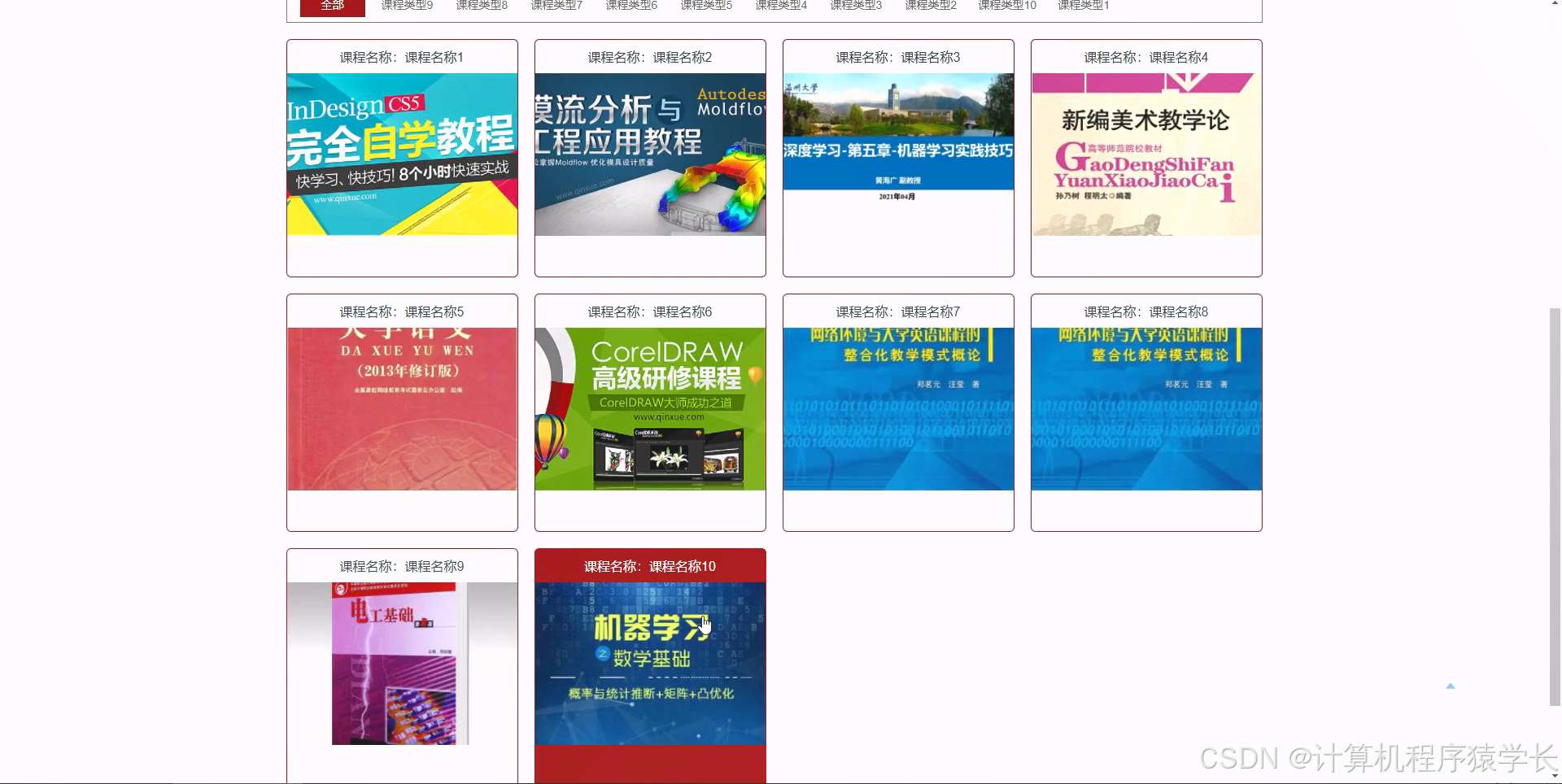Screen dimensions: 1562x784
Task: Click the scroll-to-top arrow icon
Action: tap(1451, 686)
